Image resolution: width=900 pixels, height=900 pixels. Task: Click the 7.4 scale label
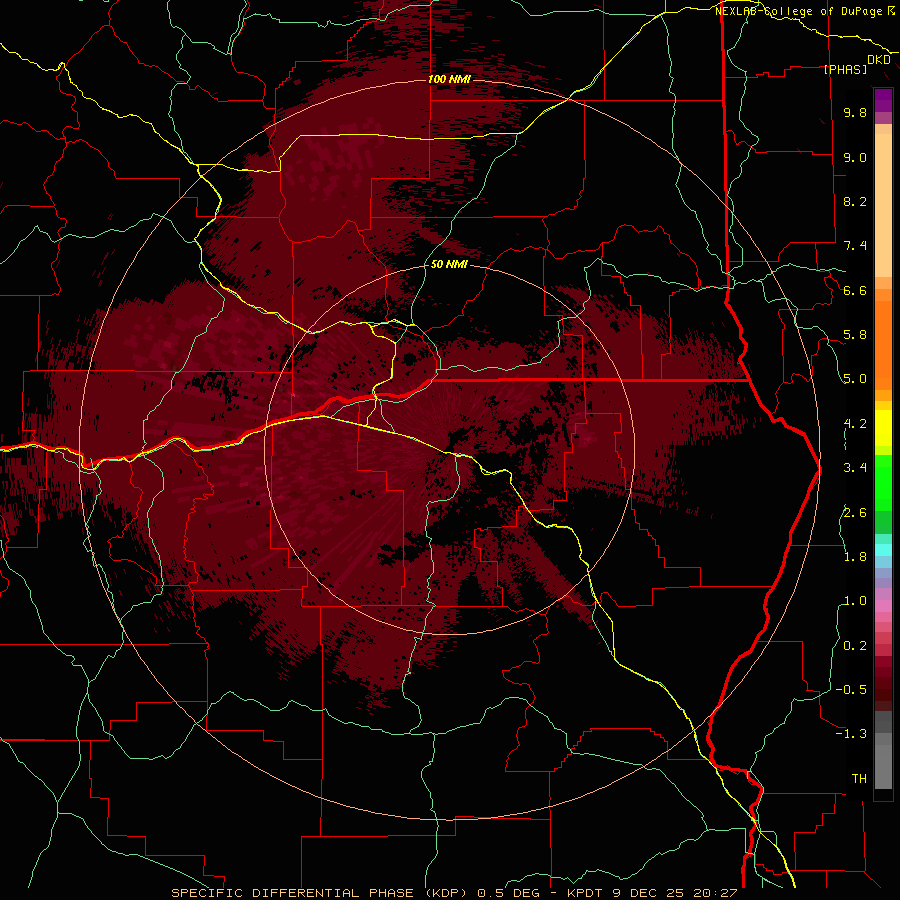tap(855, 246)
